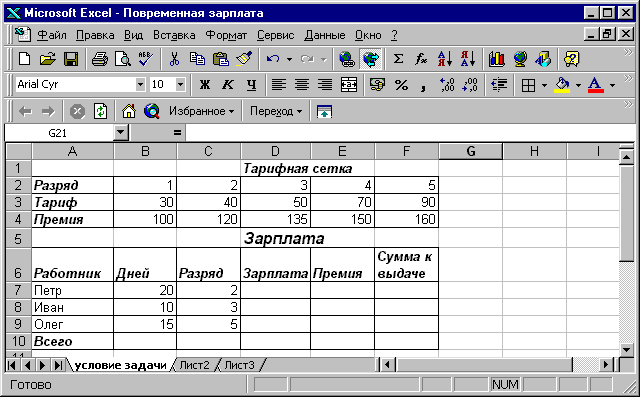Open the Формат menu
This screenshot has width=640, height=397.
pyautogui.click(x=226, y=35)
